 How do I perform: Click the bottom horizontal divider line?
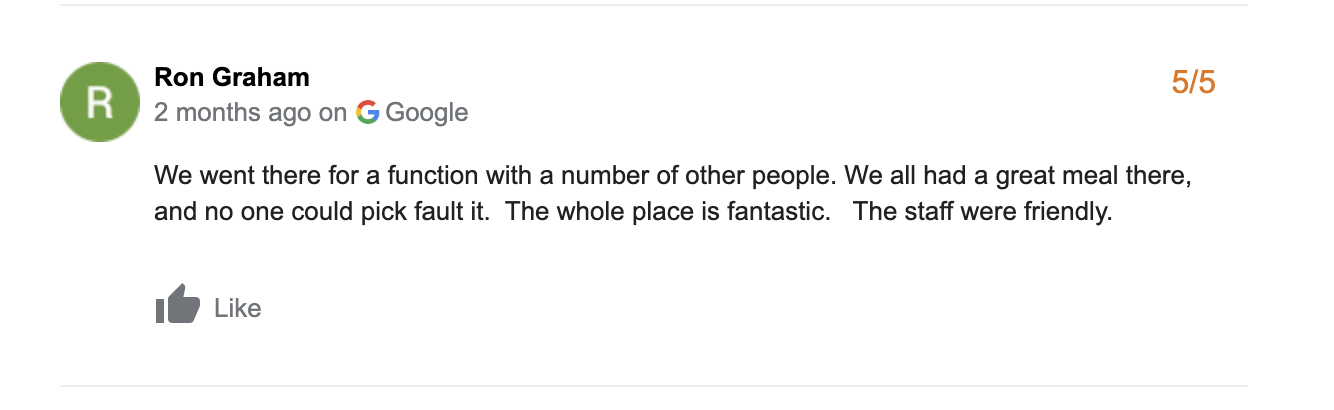[x=654, y=385]
